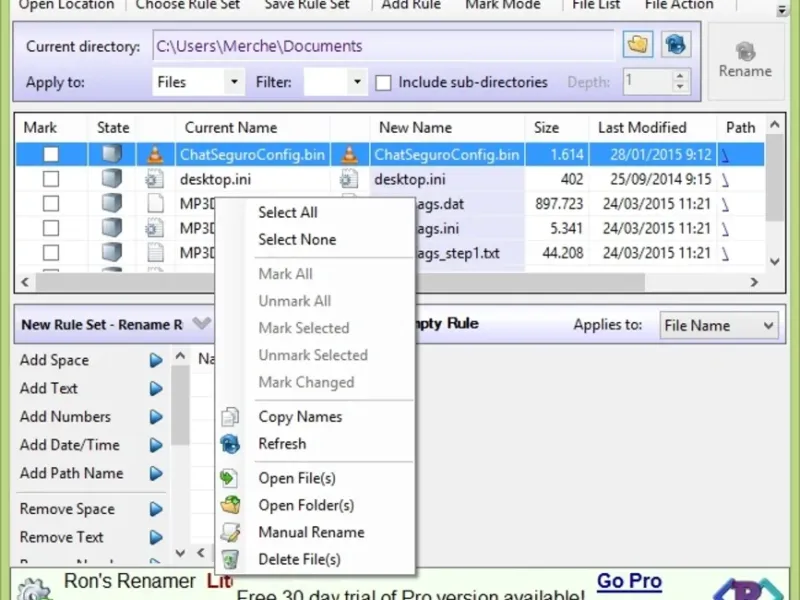Click the gear file icon before Current Name desktop.ini
800x600 pixels.
pos(155,179)
